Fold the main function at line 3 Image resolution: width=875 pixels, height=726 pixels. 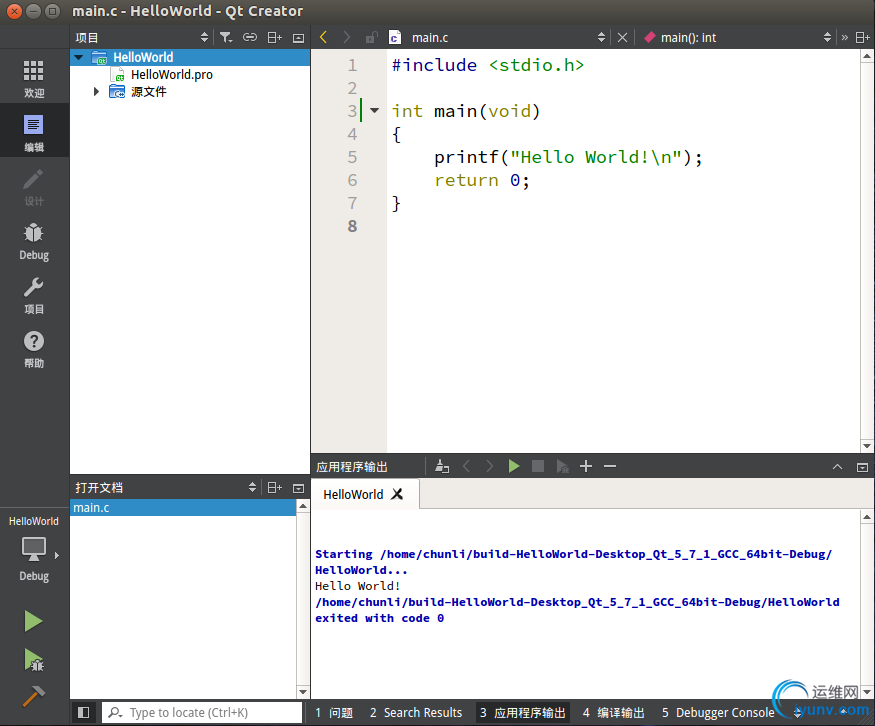click(x=374, y=110)
